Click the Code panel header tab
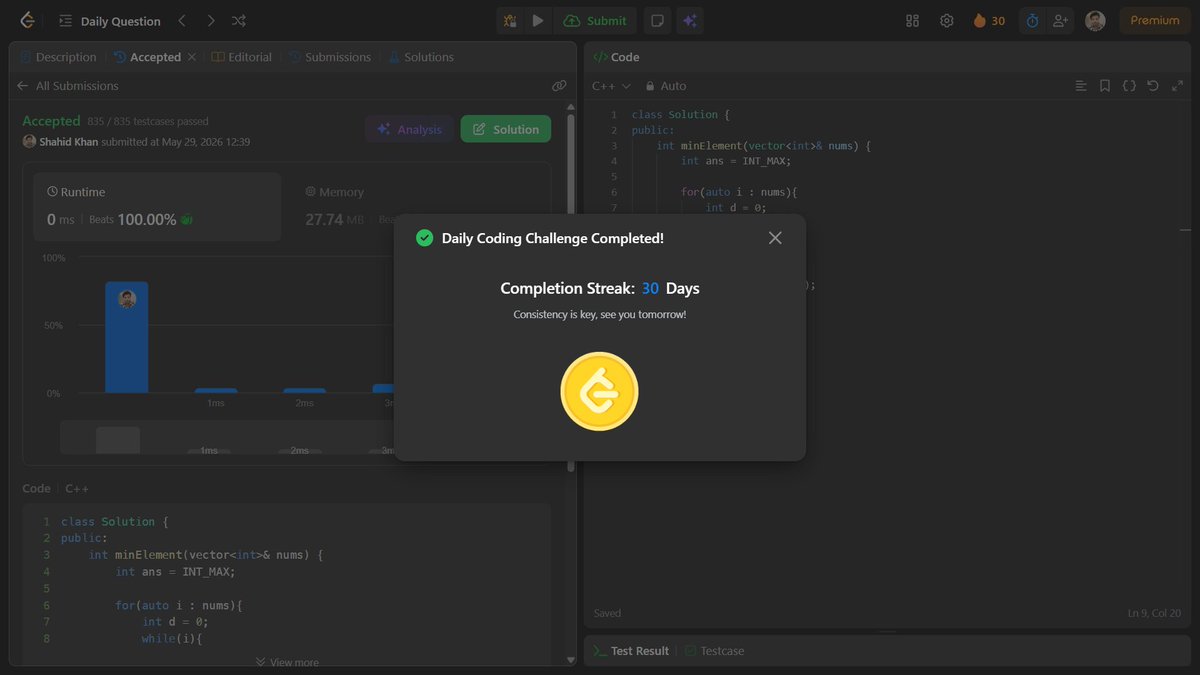1200x675 pixels. [616, 57]
